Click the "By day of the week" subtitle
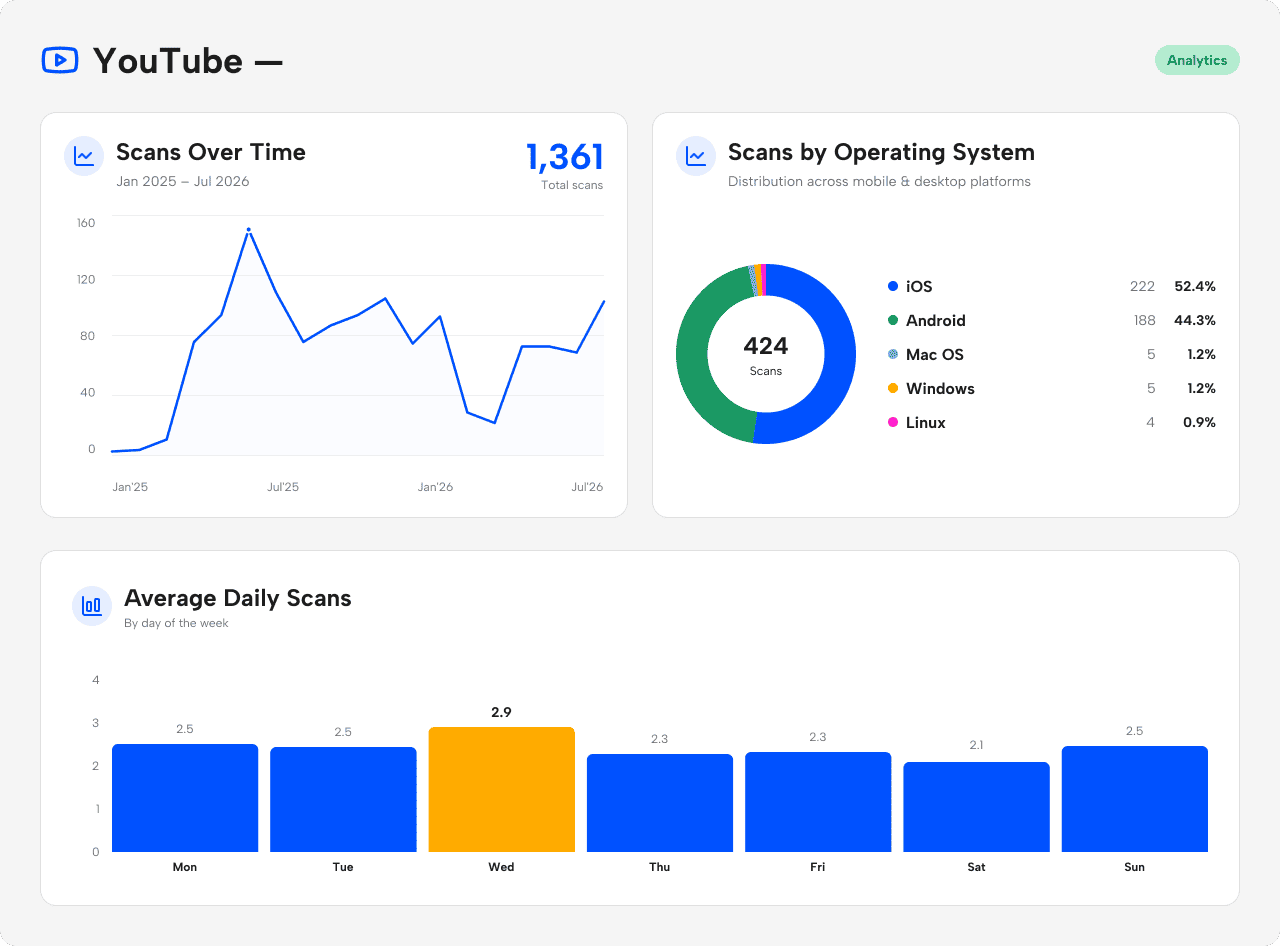The width and height of the screenshot is (1280, 946). 176,623
